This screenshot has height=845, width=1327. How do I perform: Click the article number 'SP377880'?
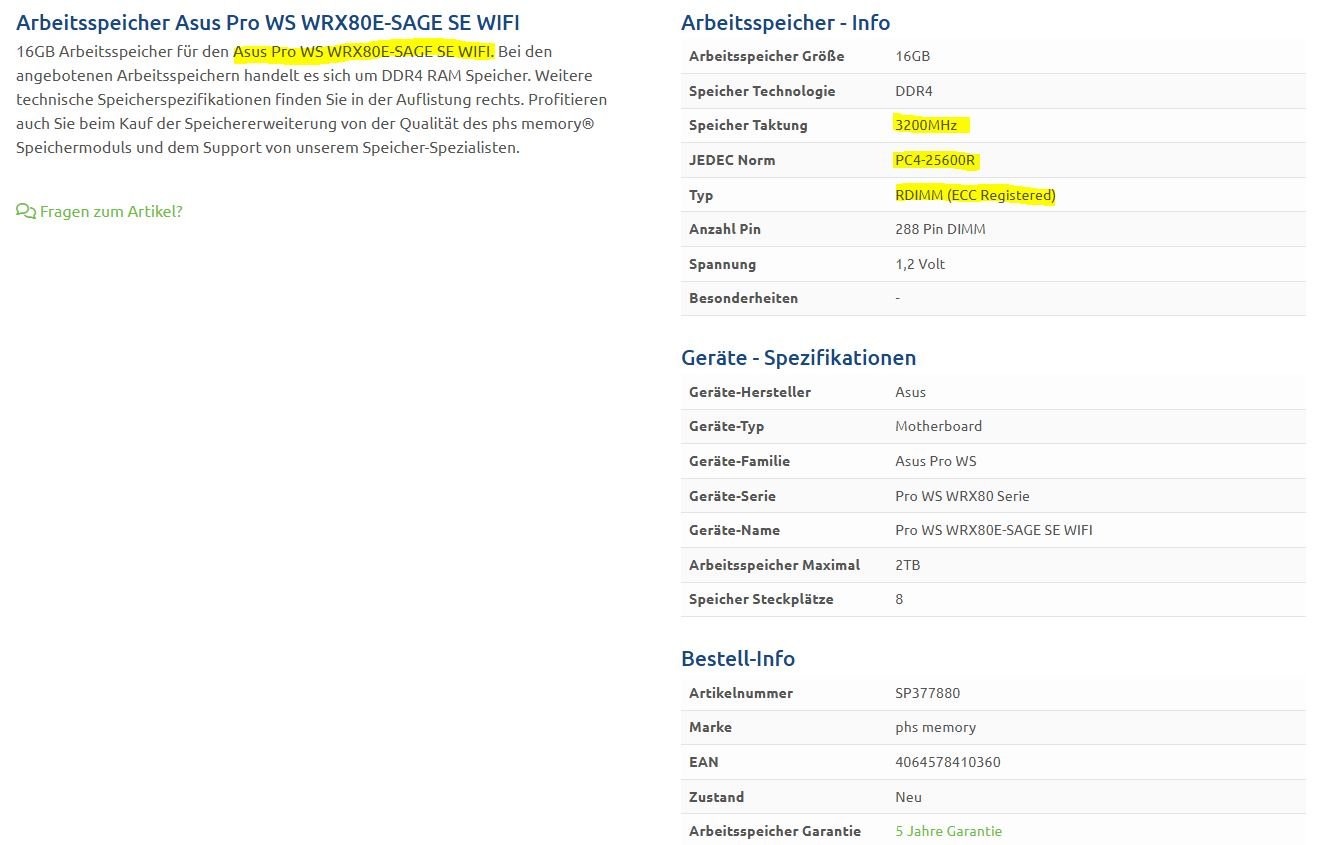pos(927,693)
